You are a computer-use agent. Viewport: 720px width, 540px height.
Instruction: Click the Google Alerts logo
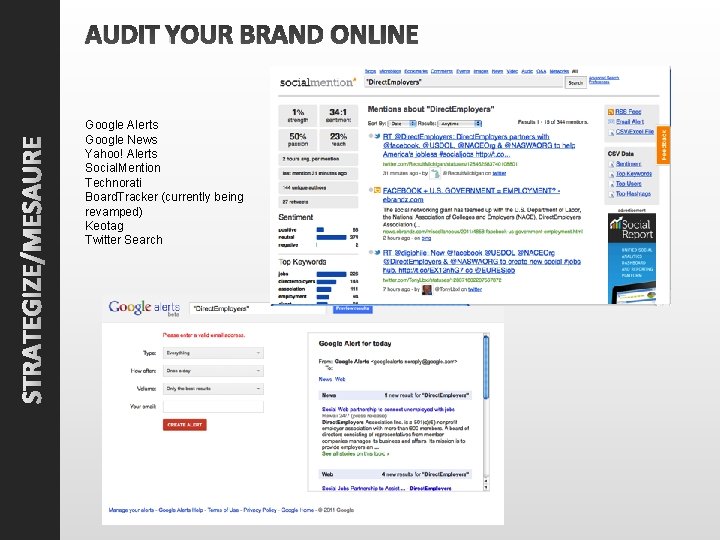click(144, 308)
